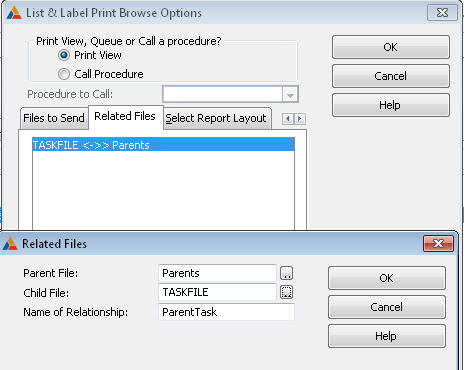The width and height of the screenshot is (464, 370).
Task: Click the List & Label title bar app icon
Action: tap(14, 13)
